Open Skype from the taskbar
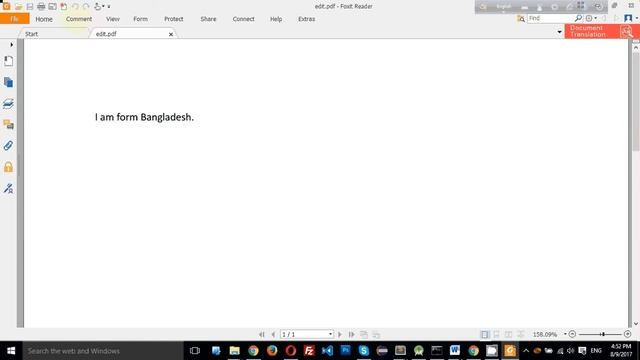This screenshot has height=360, width=640. [364, 351]
